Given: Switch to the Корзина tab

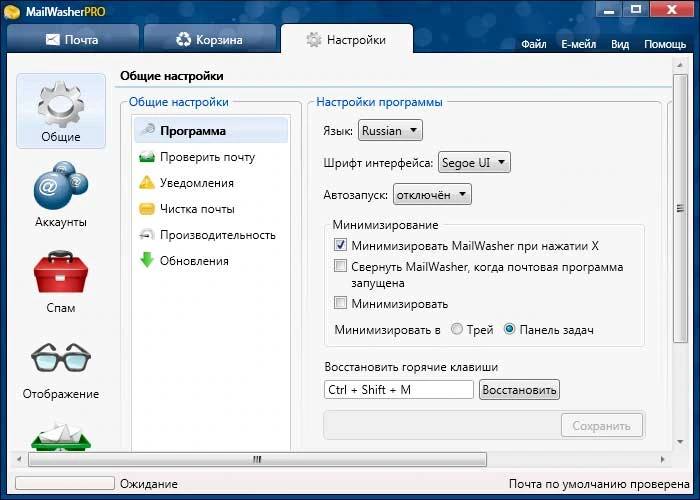Looking at the screenshot, I should point(210,39).
